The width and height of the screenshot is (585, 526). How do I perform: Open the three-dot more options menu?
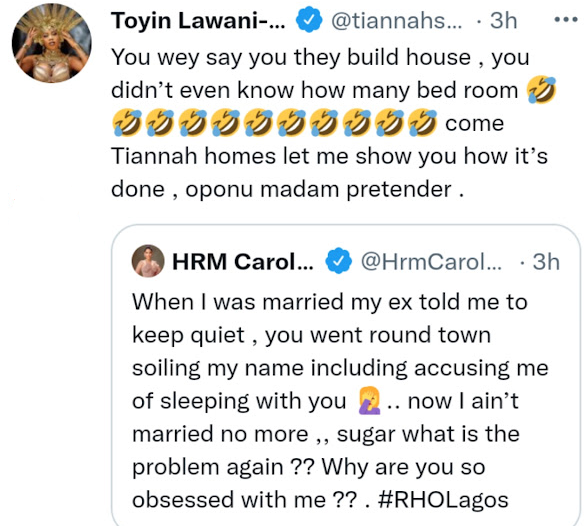click(x=566, y=19)
